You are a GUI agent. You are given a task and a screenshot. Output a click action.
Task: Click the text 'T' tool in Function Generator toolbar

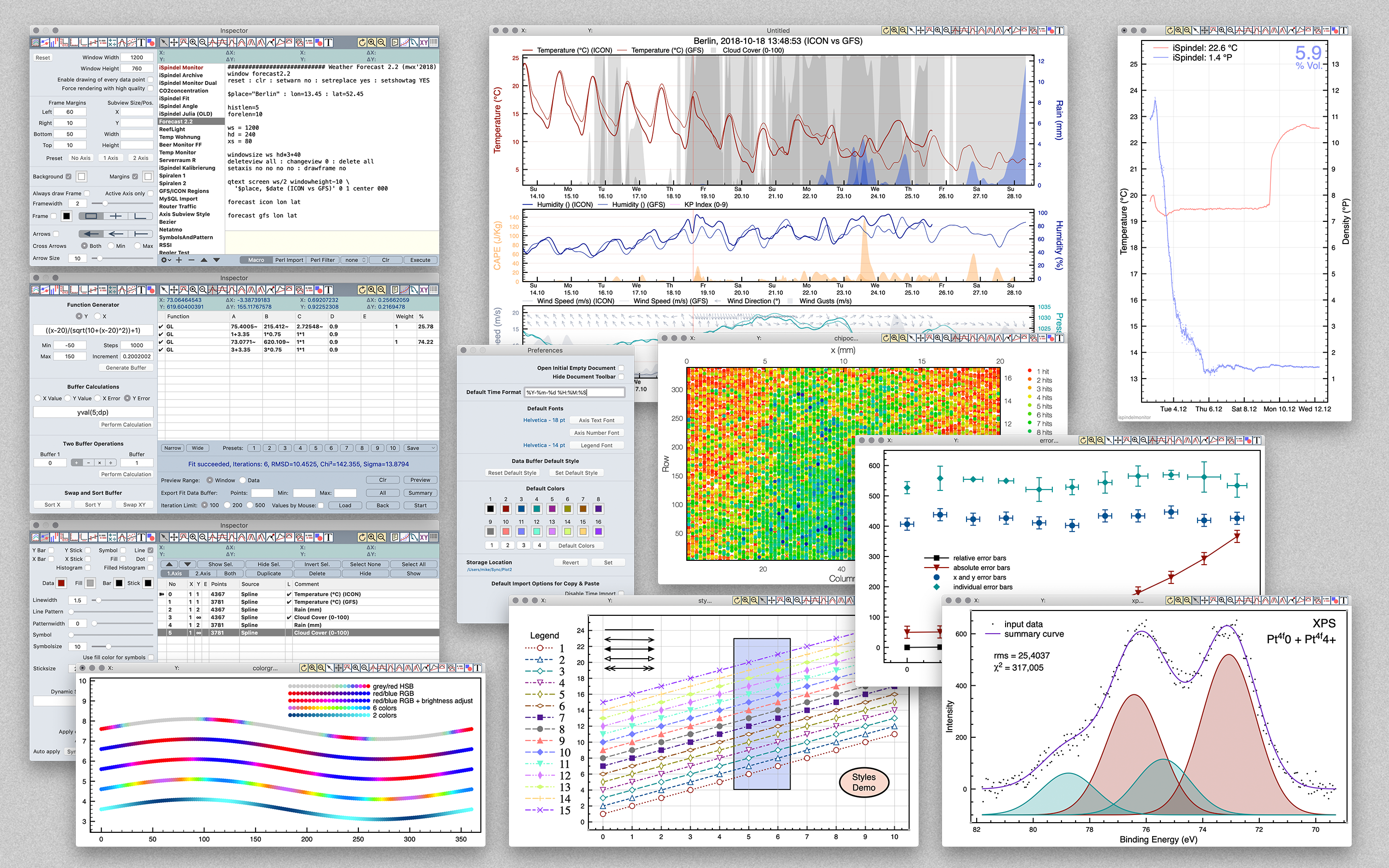tap(328, 290)
